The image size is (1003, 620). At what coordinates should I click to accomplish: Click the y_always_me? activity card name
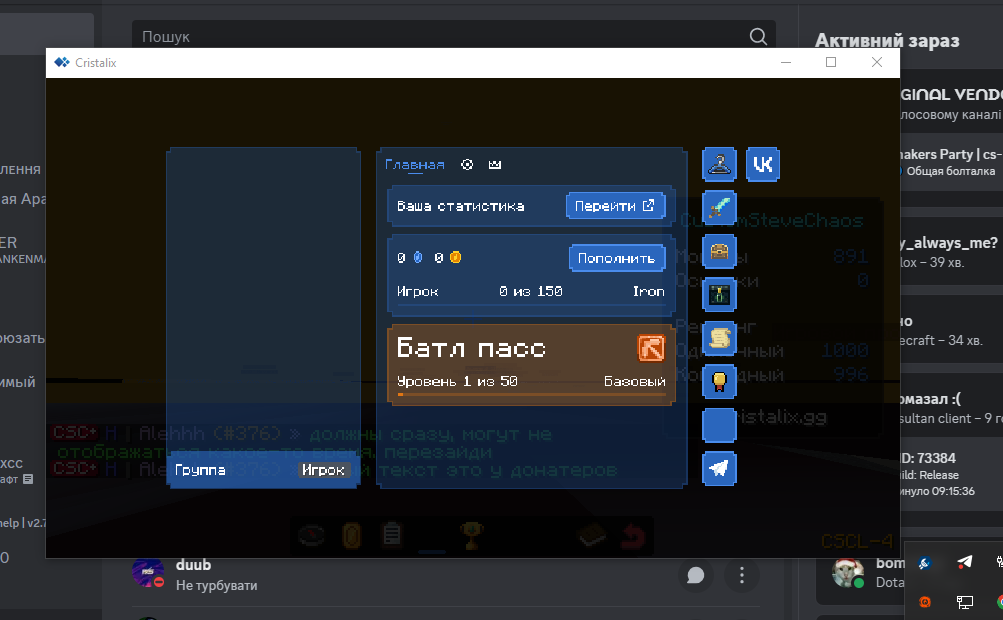949,242
